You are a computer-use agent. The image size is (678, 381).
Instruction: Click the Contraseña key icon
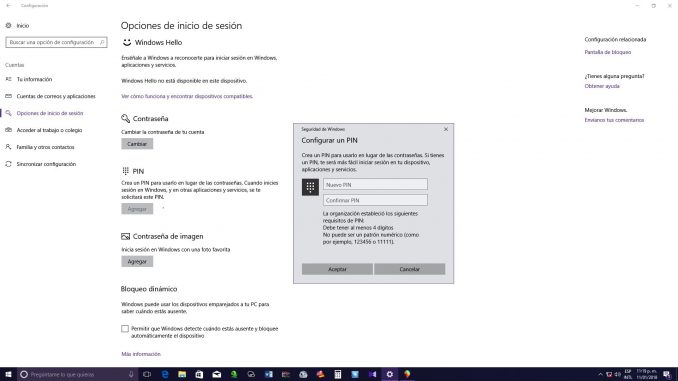pyautogui.click(x=125, y=118)
